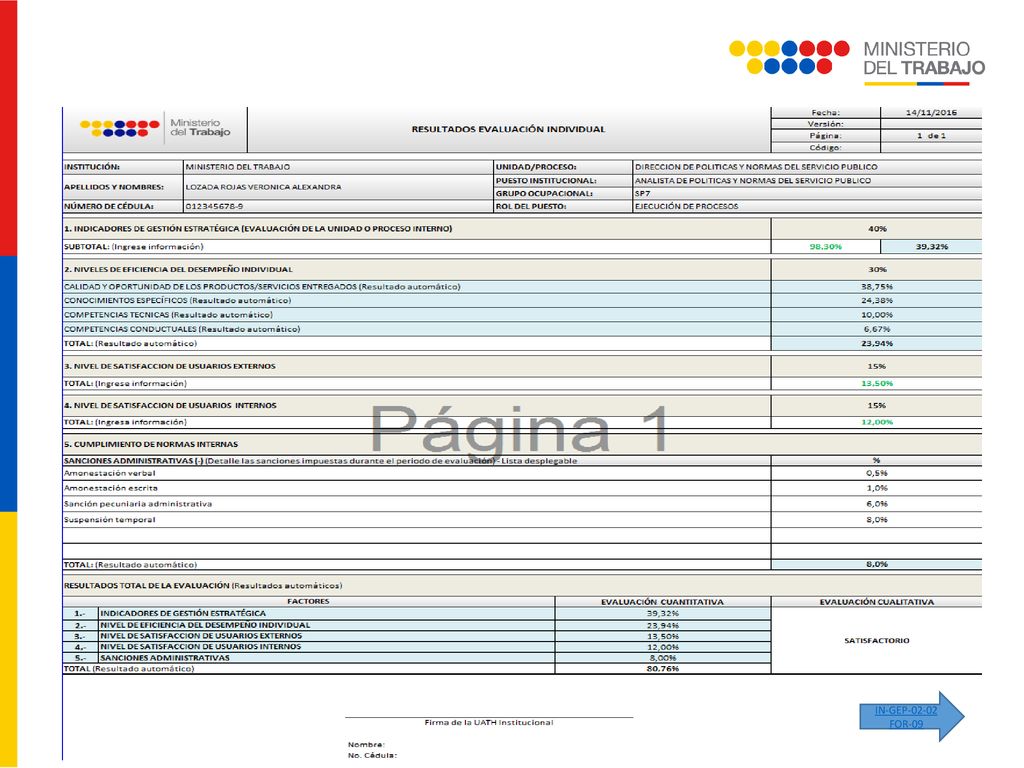This screenshot has height=768, width=1024.
Task: Select the name LOZADA ROJAS VERONICA ALEXANDRA
Action: coord(263,187)
